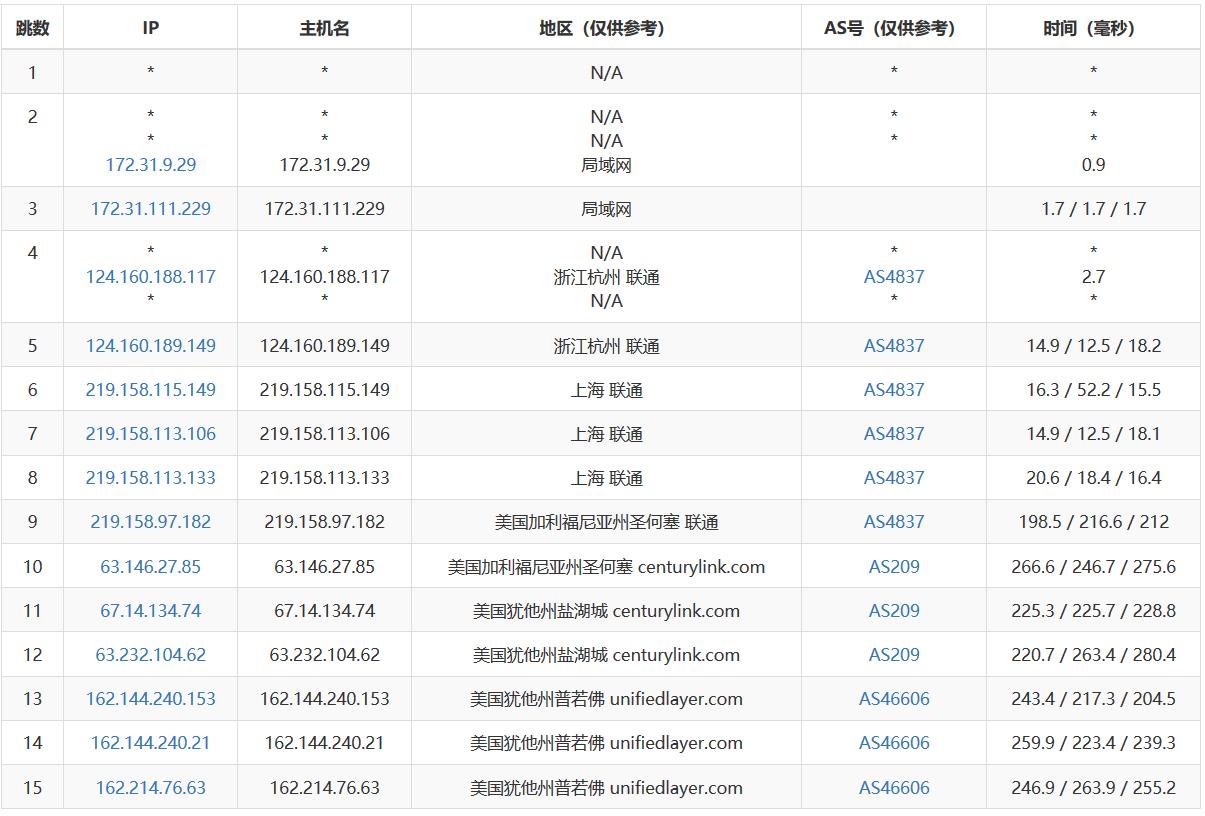Click the AS4837 link on hop 5
Screen dimensions: 1205x816
[x=893, y=345]
